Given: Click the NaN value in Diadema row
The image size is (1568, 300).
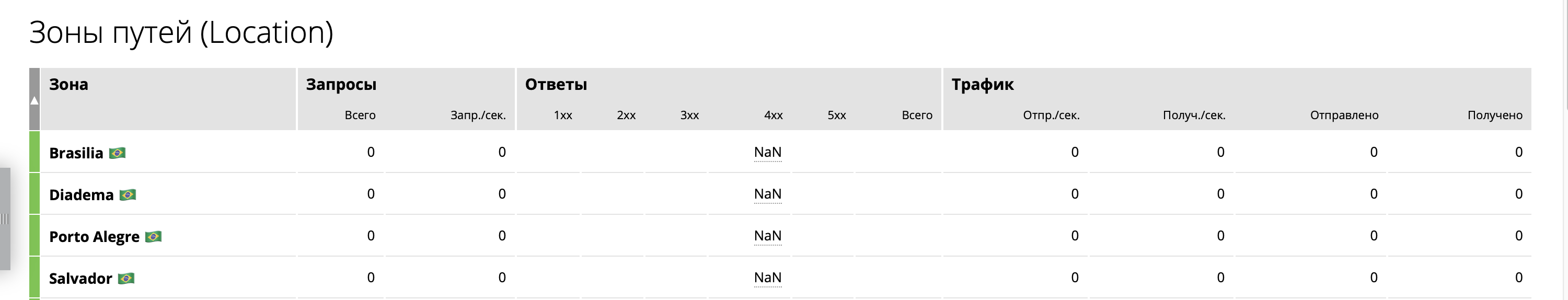Looking at the screenshot, I should tap(768, 194).
